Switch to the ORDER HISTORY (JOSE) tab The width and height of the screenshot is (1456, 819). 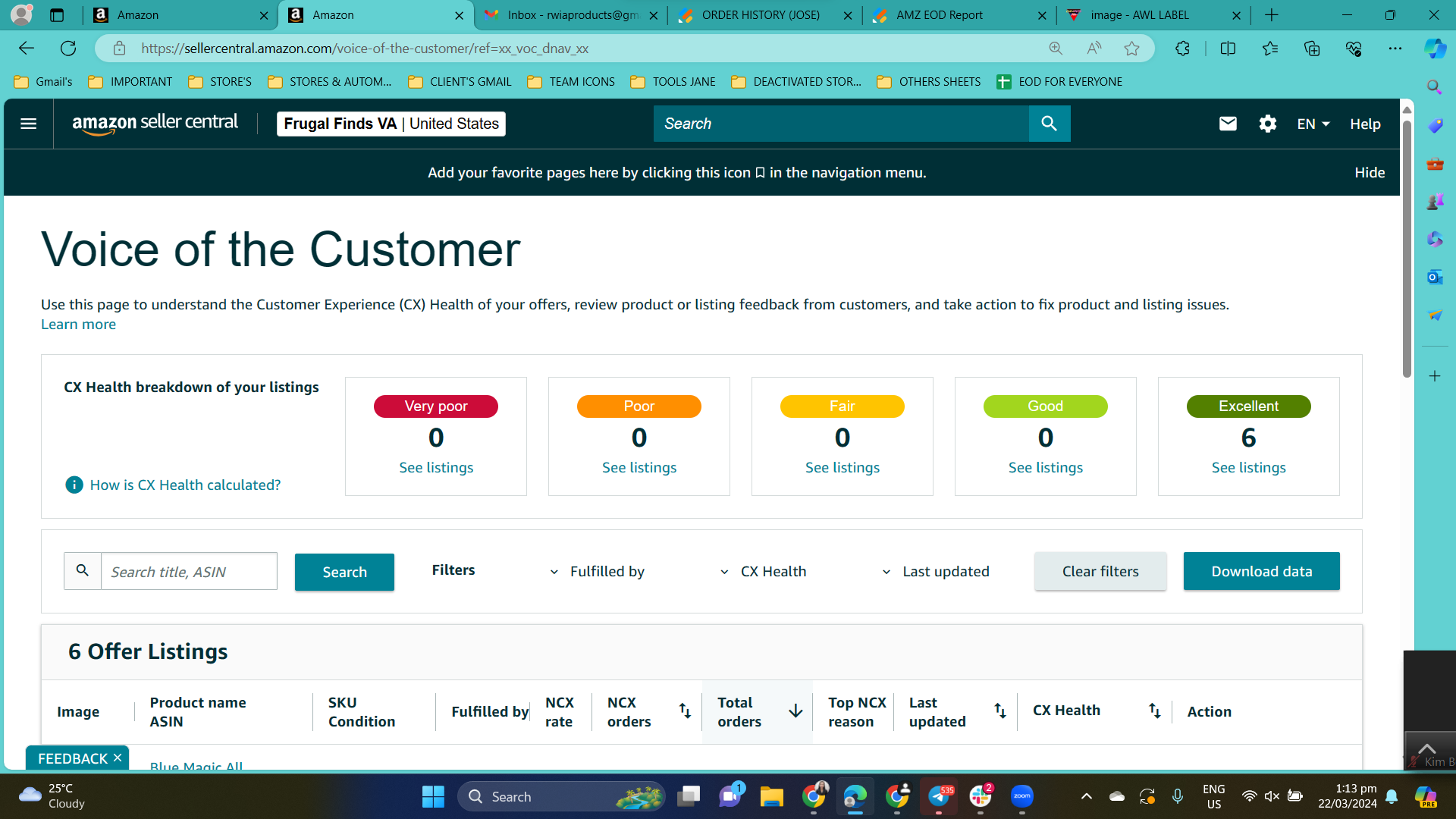tap(765, 15)
